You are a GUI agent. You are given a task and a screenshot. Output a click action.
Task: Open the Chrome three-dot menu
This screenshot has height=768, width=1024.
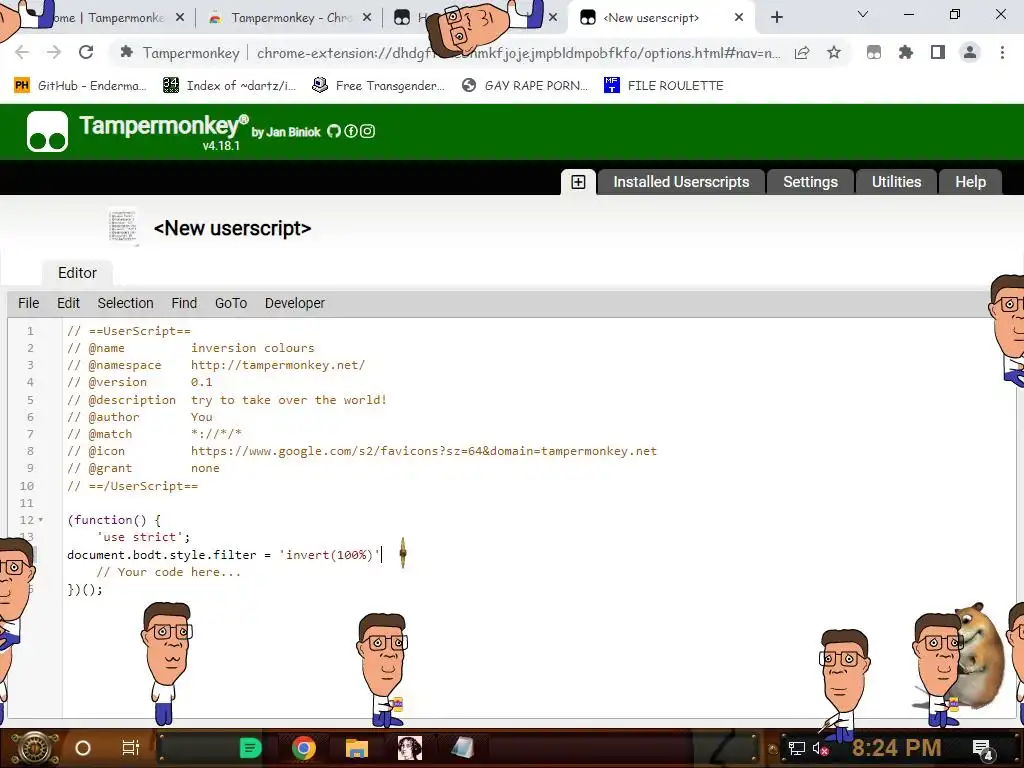point(1002,52)
